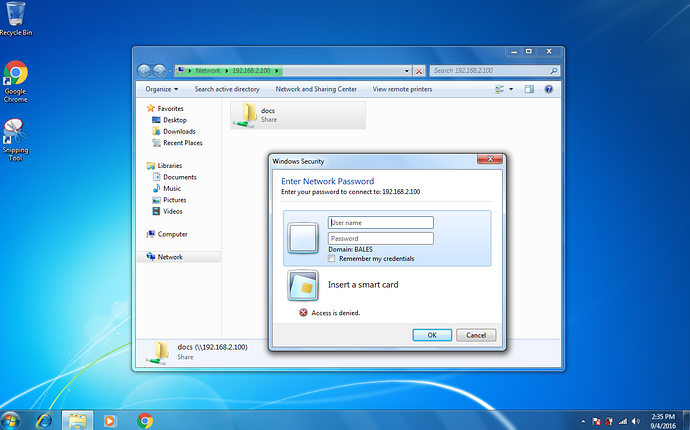Viewport: 690px width, 430px height.
Task: Toggle the preview pane icon
Action: (529, 89)
